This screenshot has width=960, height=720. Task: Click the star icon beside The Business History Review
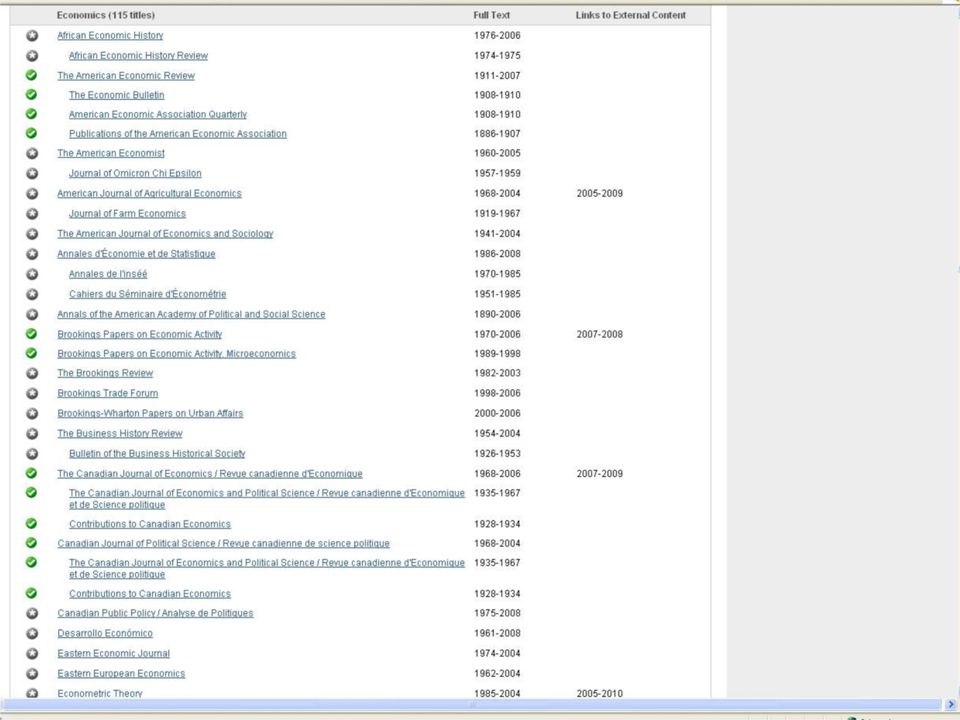pyautogui.click(x=32, y=434)
